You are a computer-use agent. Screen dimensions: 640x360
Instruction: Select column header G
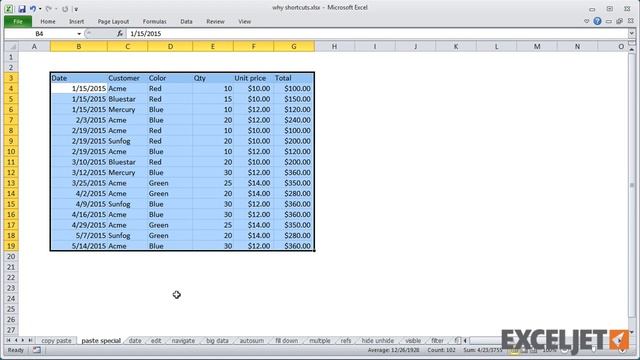coord(294,47)
